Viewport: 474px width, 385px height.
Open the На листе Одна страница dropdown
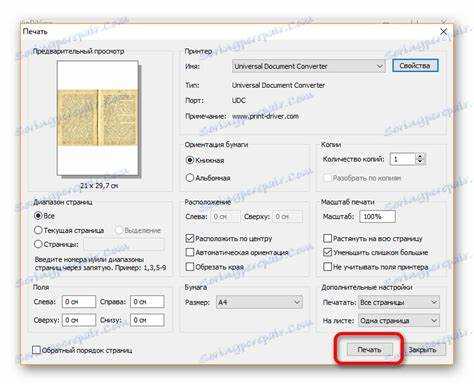[399, 320]
